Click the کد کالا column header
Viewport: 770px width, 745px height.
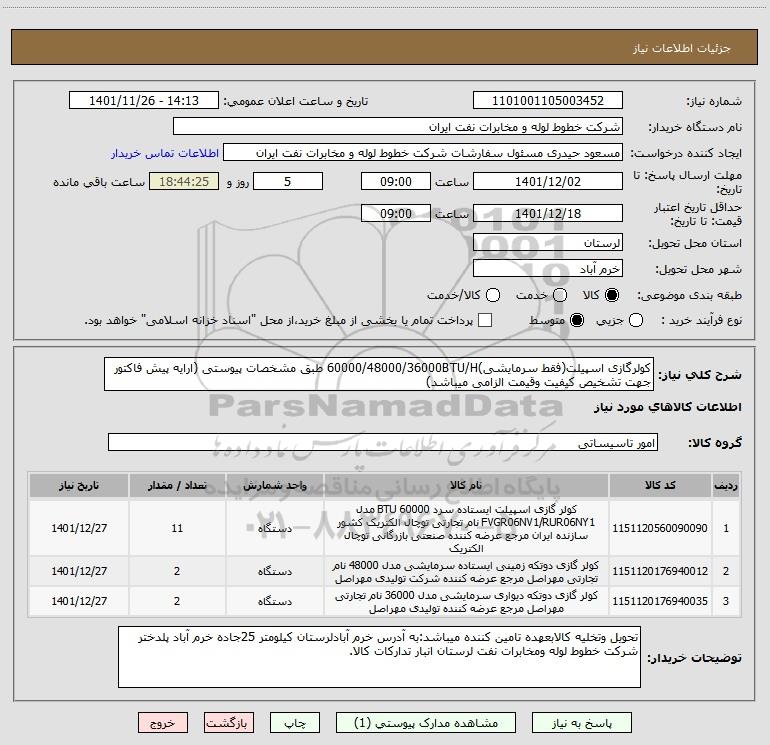pyautogui.click(x=660, y=485)
